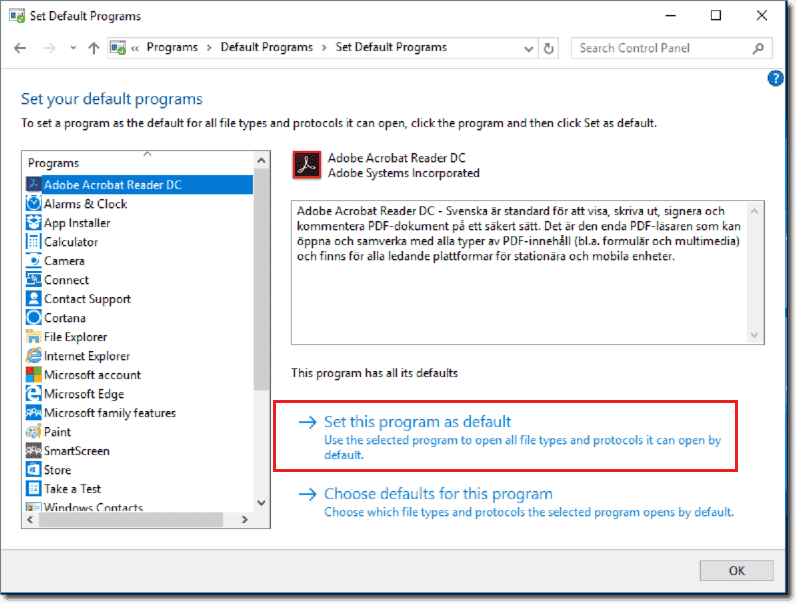Click the Store bag icon
Viewport: 796px width, 603px height.
(x=34, y=470)
